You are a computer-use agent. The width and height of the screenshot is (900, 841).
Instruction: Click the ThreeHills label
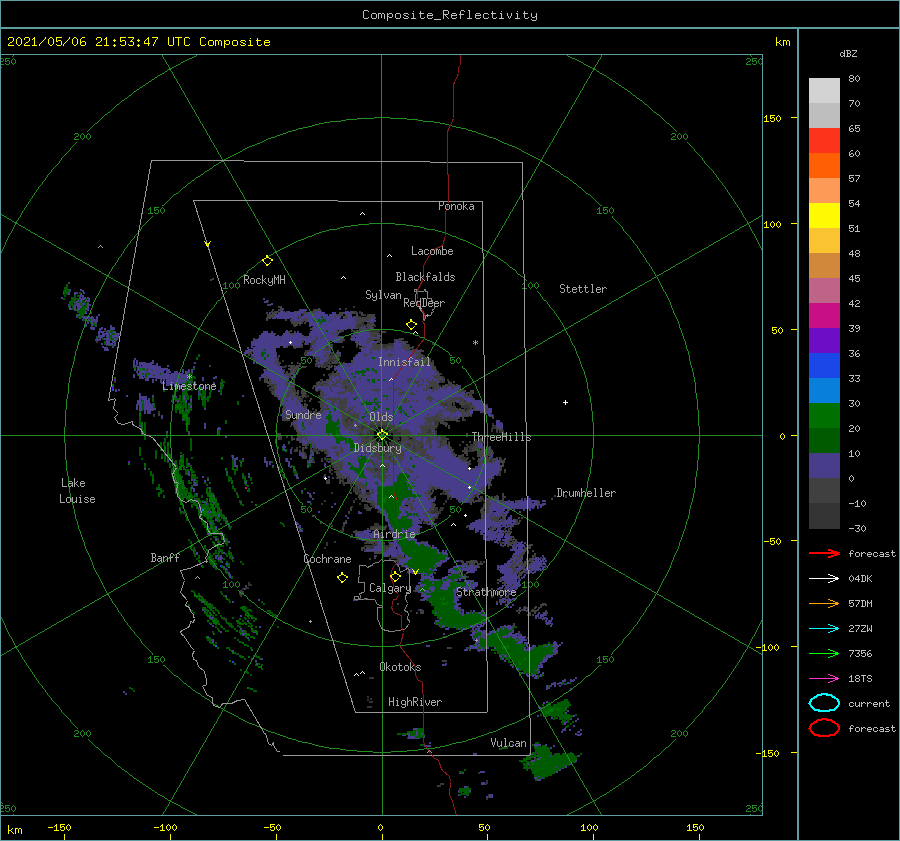pos(502,437)
